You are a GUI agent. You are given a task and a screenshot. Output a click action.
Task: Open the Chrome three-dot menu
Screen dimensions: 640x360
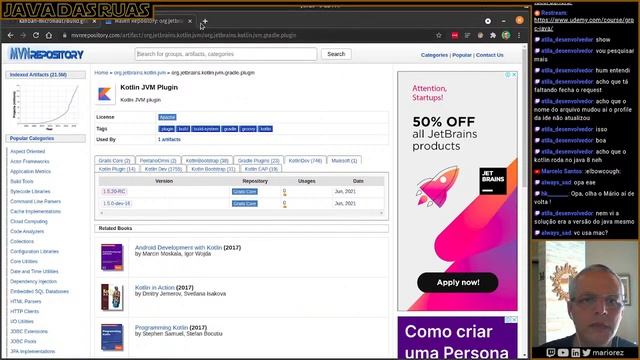(519, 36)
